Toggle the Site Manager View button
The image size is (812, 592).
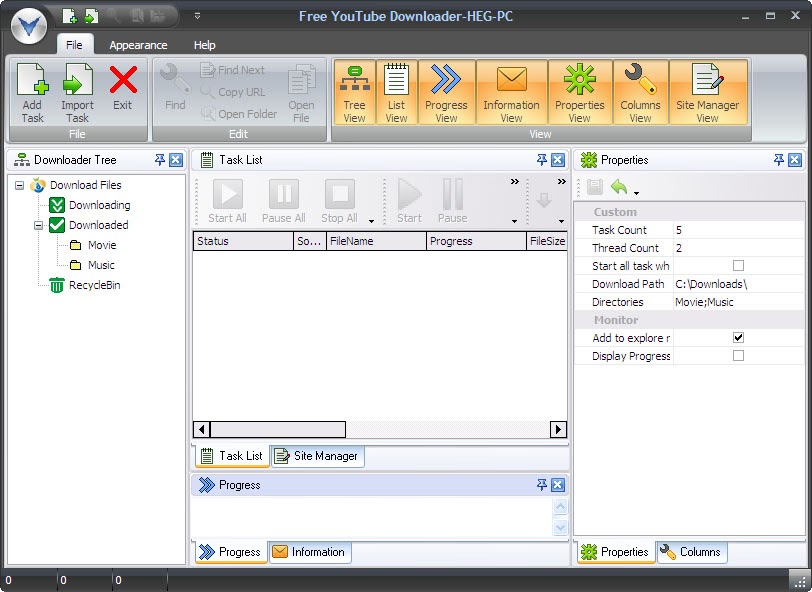(707, 93)
